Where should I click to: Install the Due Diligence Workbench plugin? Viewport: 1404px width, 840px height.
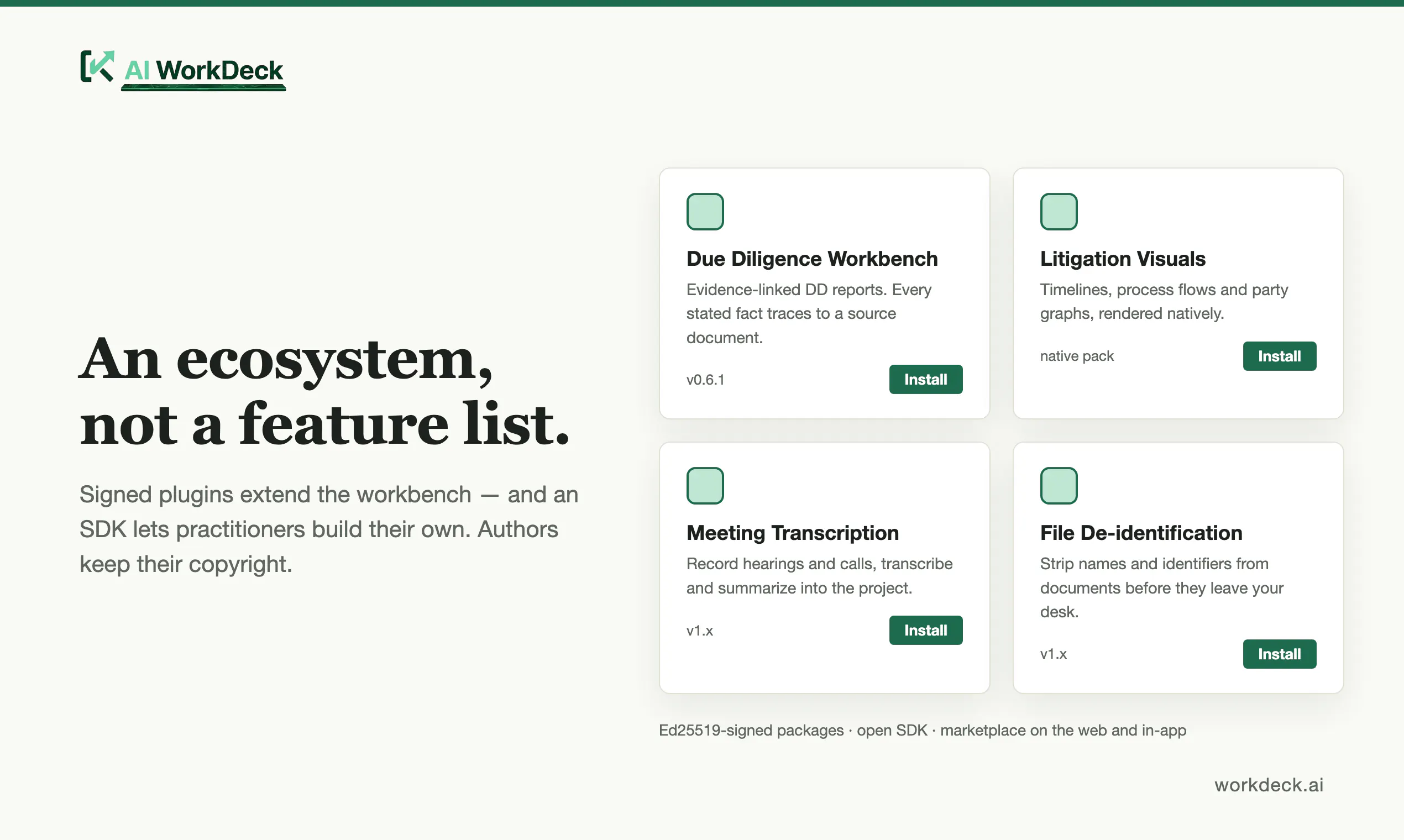(x=926, y=379)
